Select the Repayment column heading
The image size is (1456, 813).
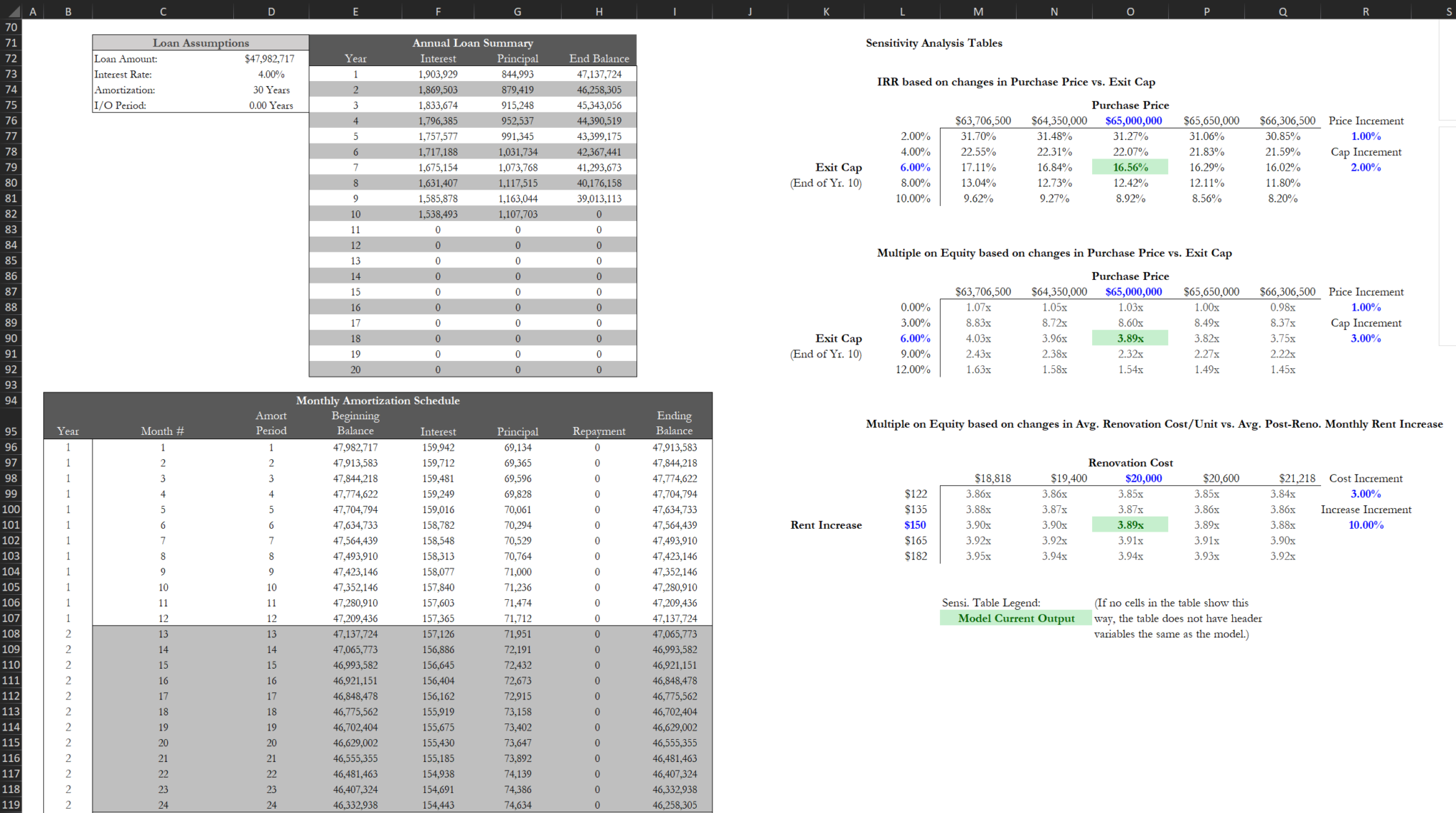[599, 432]
